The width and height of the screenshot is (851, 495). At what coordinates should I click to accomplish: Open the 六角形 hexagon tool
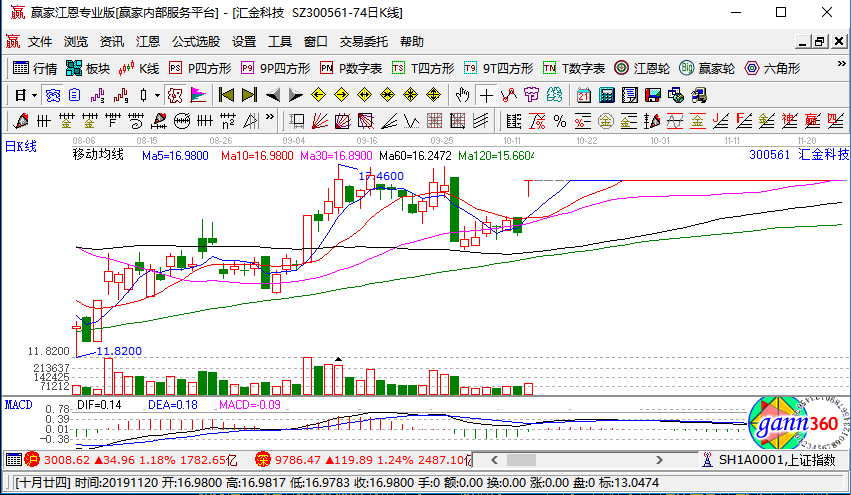pos(772,68)
